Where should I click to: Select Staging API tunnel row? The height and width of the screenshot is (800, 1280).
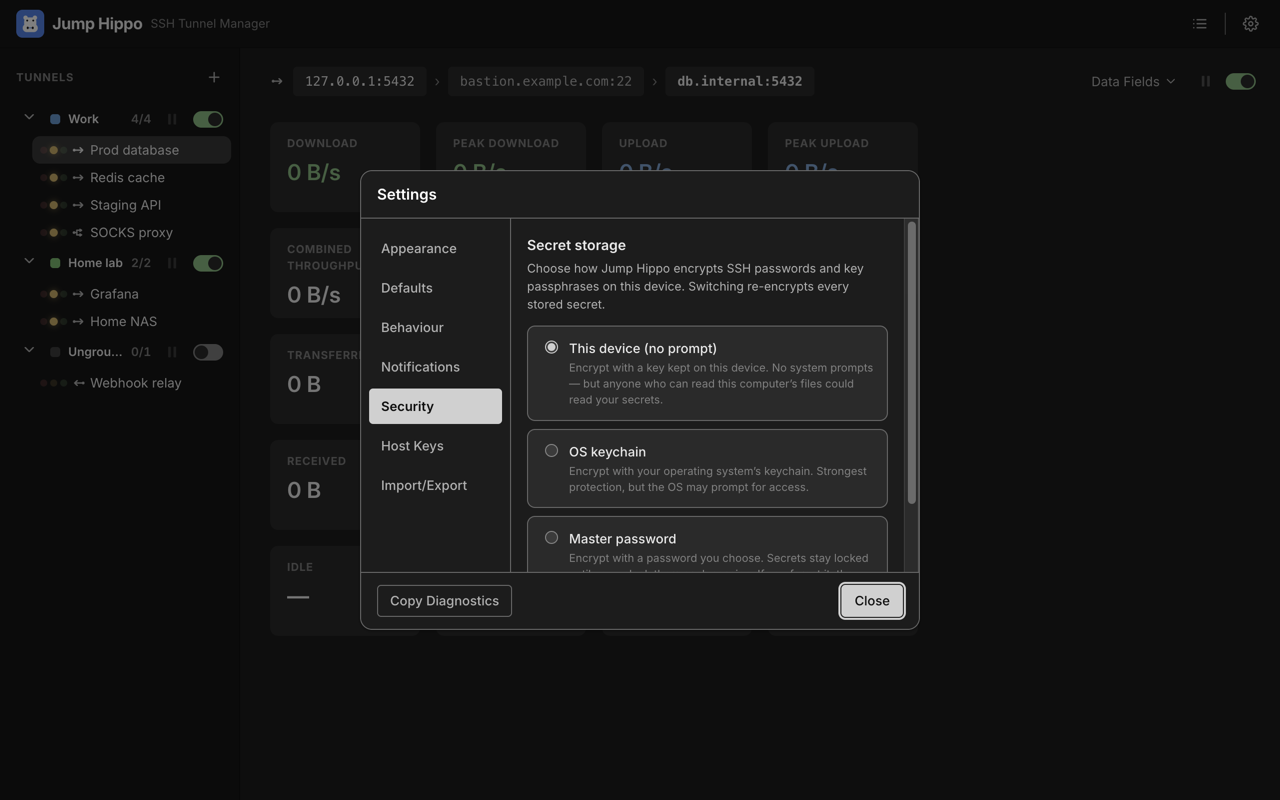[x=132, y=205]
